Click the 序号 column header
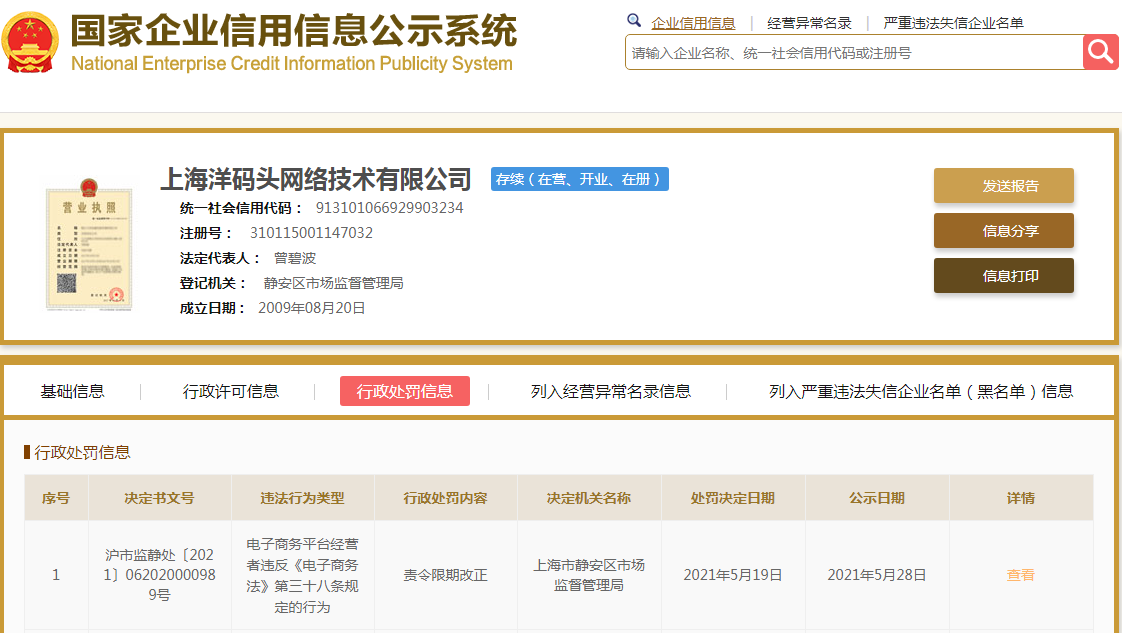 (x=56, y=498)
